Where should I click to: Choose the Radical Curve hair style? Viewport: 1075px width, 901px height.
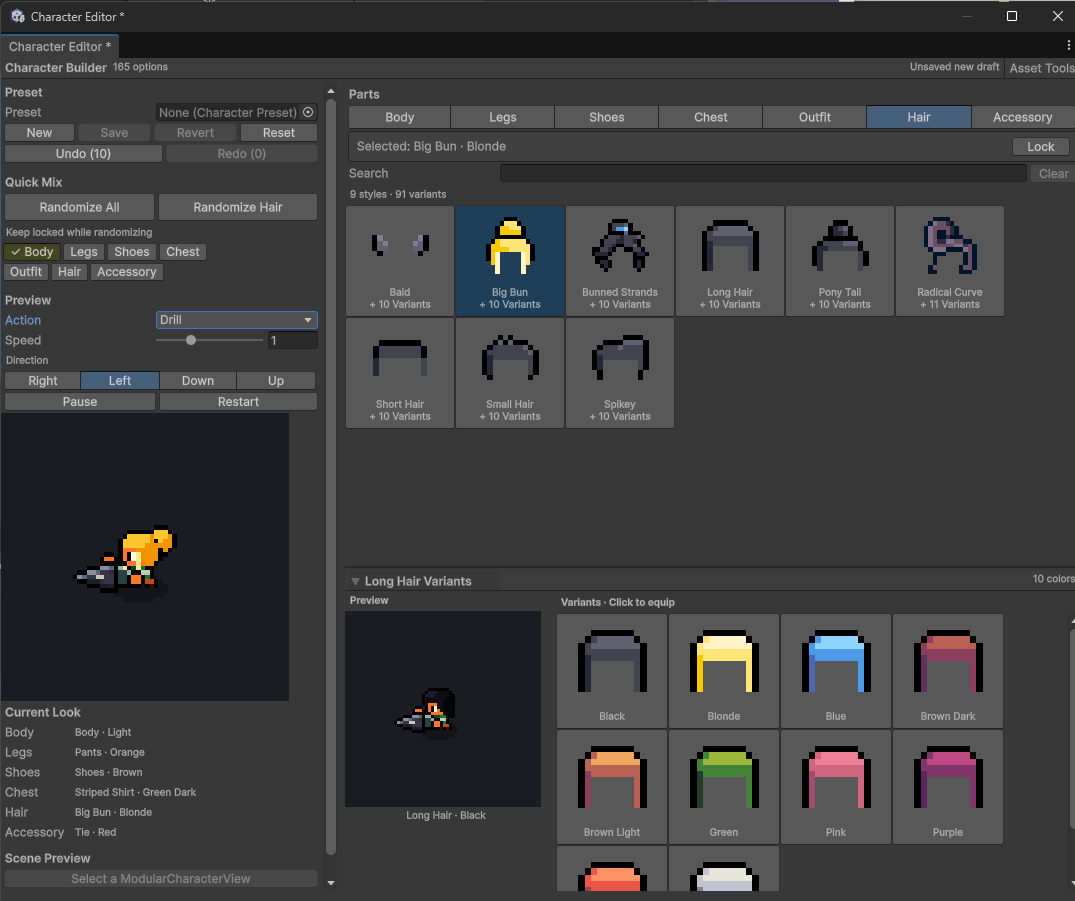pos(950,261)
